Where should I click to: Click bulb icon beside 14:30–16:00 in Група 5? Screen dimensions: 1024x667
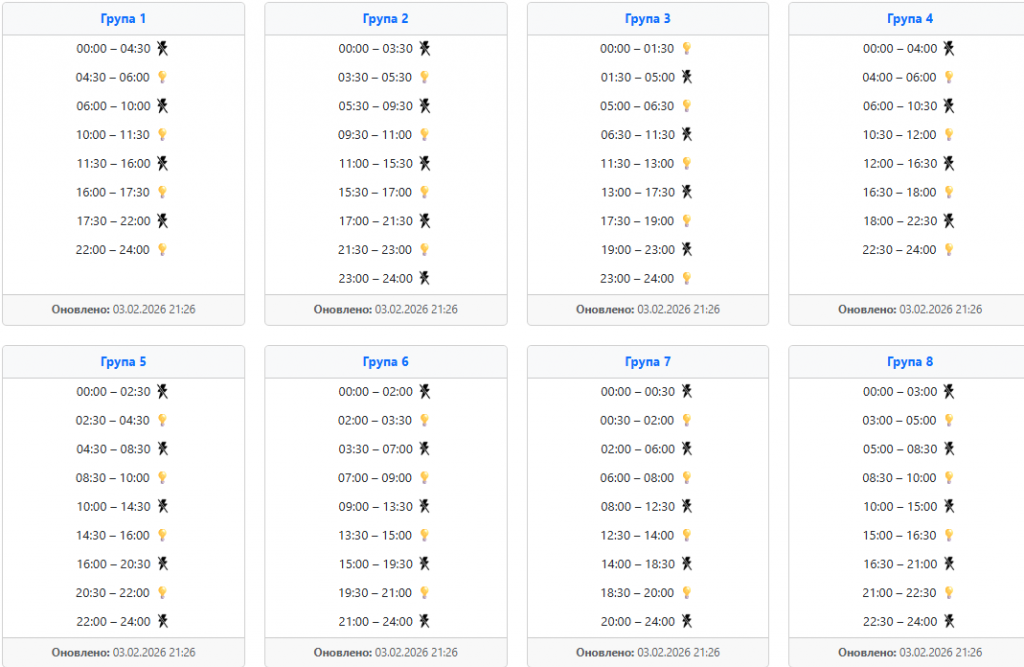pos(162,536)
